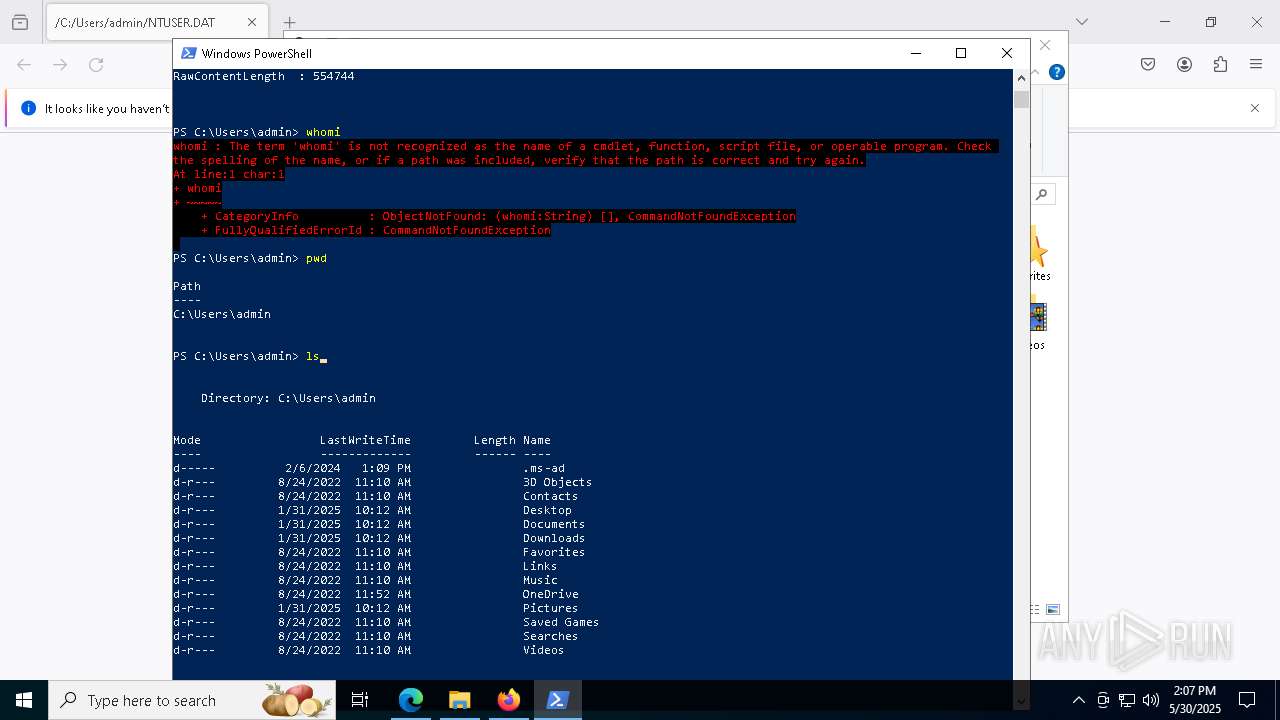The height and width of the screenshot is (720, 1280).
Task: Show hidden system tray icons chevron
Action: pyautogui.click(x=1078, y=700)
